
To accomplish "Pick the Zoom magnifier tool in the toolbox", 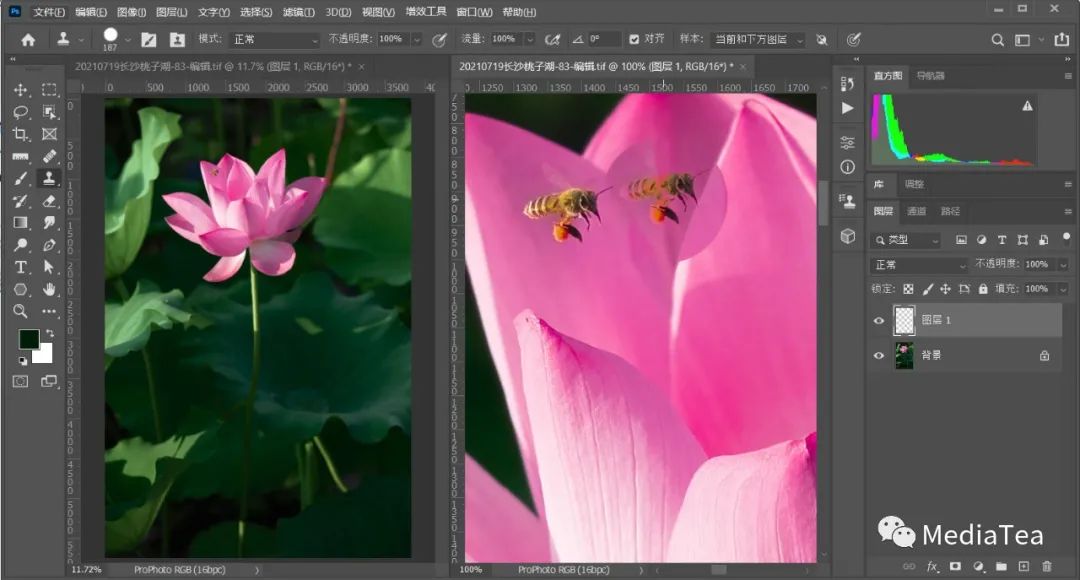I will tap(20, 311).
